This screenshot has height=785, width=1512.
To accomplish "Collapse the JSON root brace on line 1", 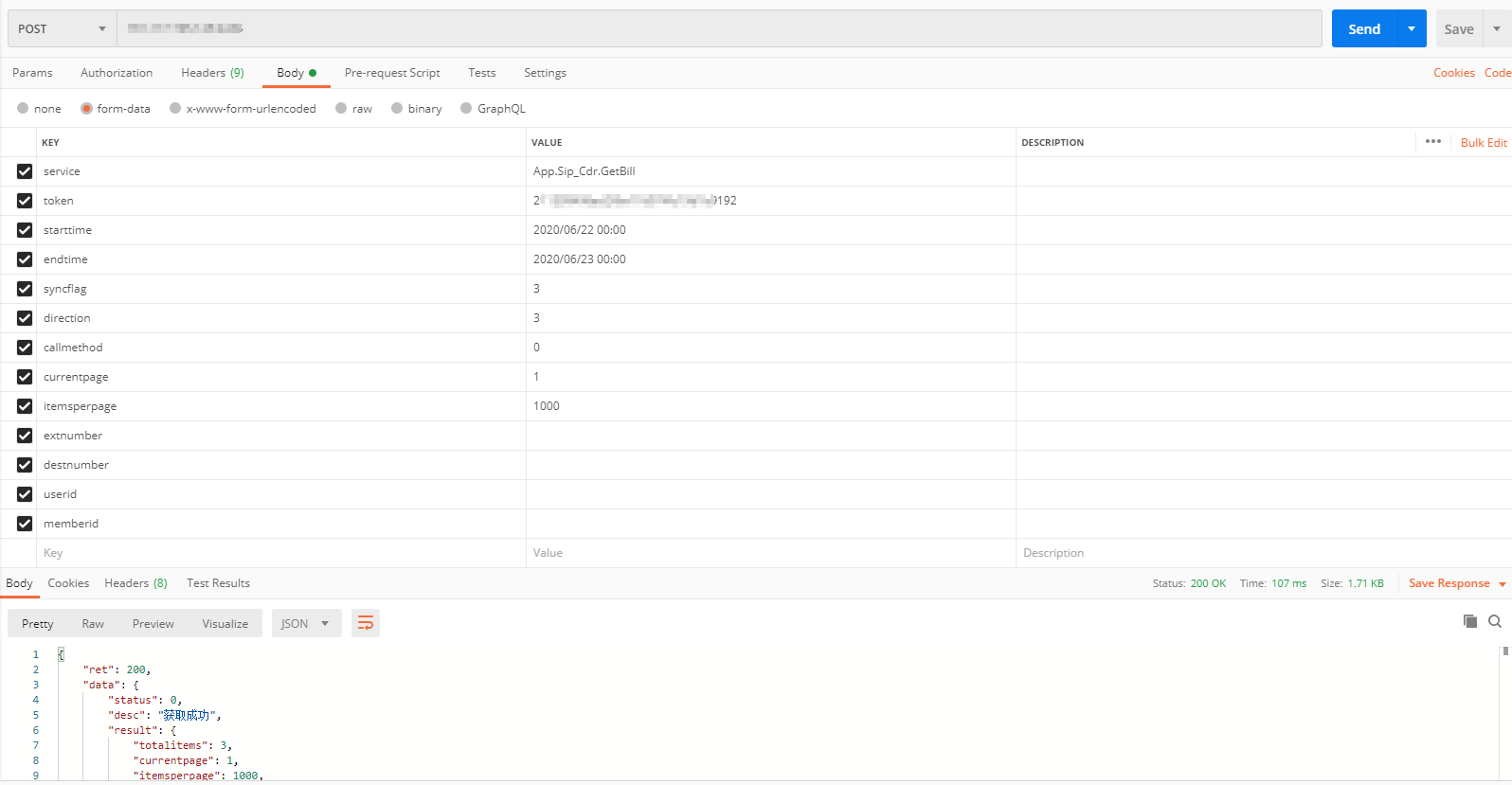I will [x=62, y=654].
